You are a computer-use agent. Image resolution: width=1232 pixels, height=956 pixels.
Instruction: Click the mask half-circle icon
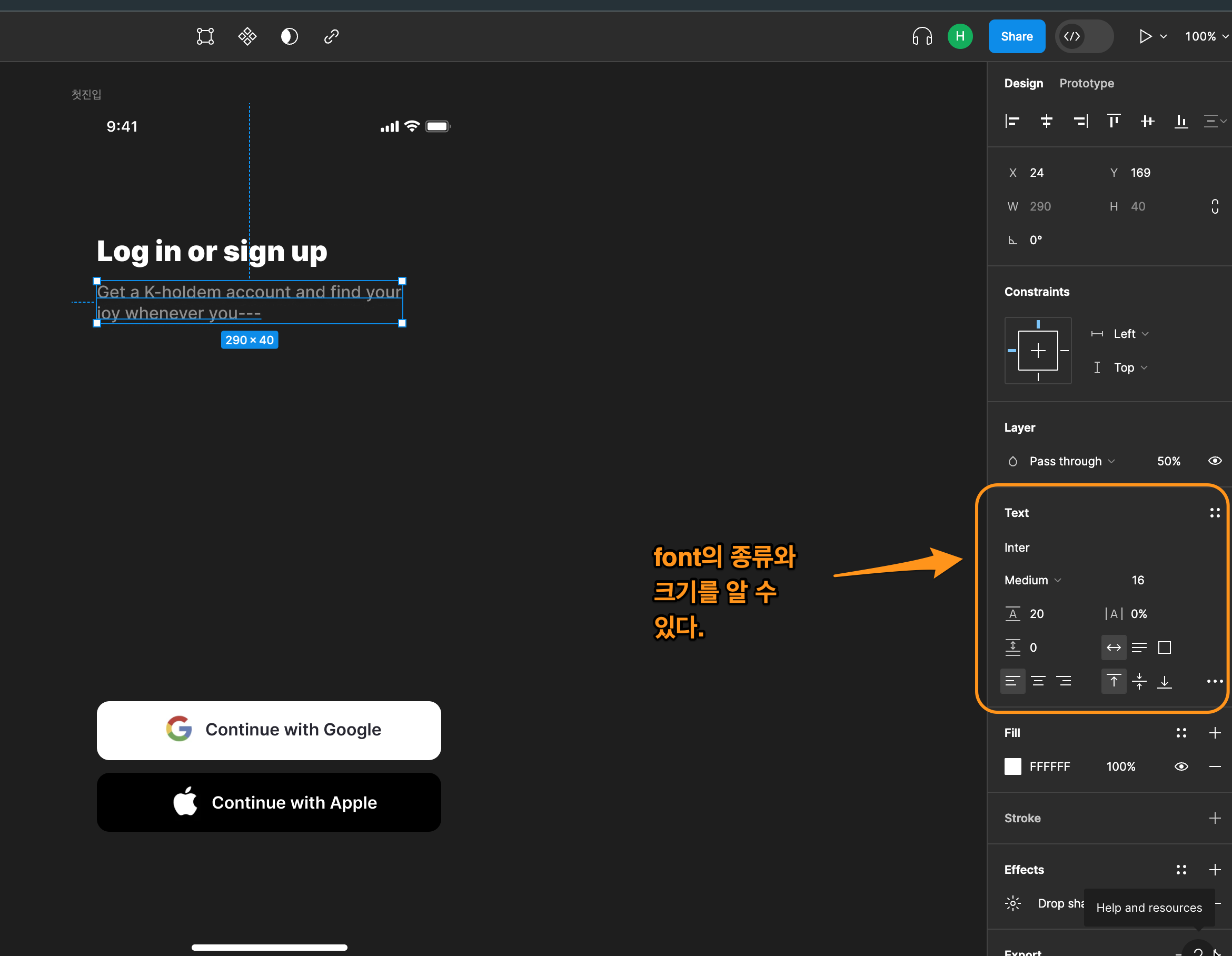click(x=290, y=37)
